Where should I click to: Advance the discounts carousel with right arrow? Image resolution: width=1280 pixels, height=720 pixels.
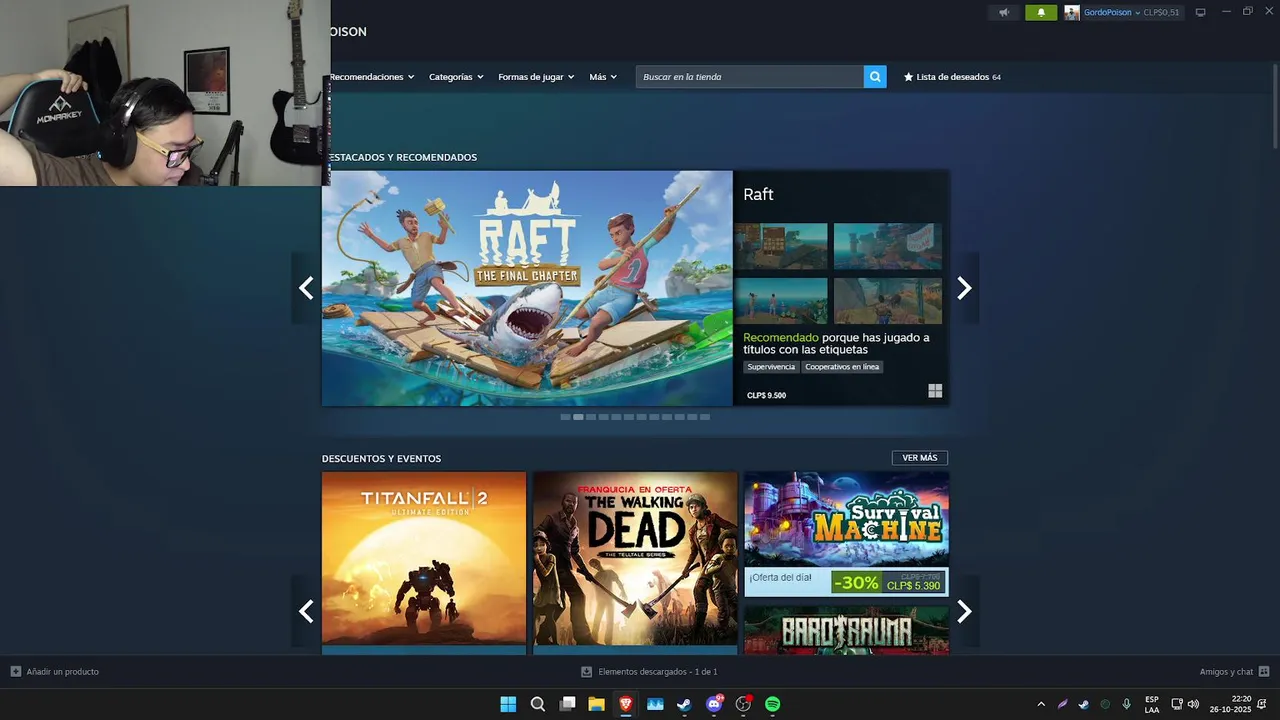[x=964, y=611]
